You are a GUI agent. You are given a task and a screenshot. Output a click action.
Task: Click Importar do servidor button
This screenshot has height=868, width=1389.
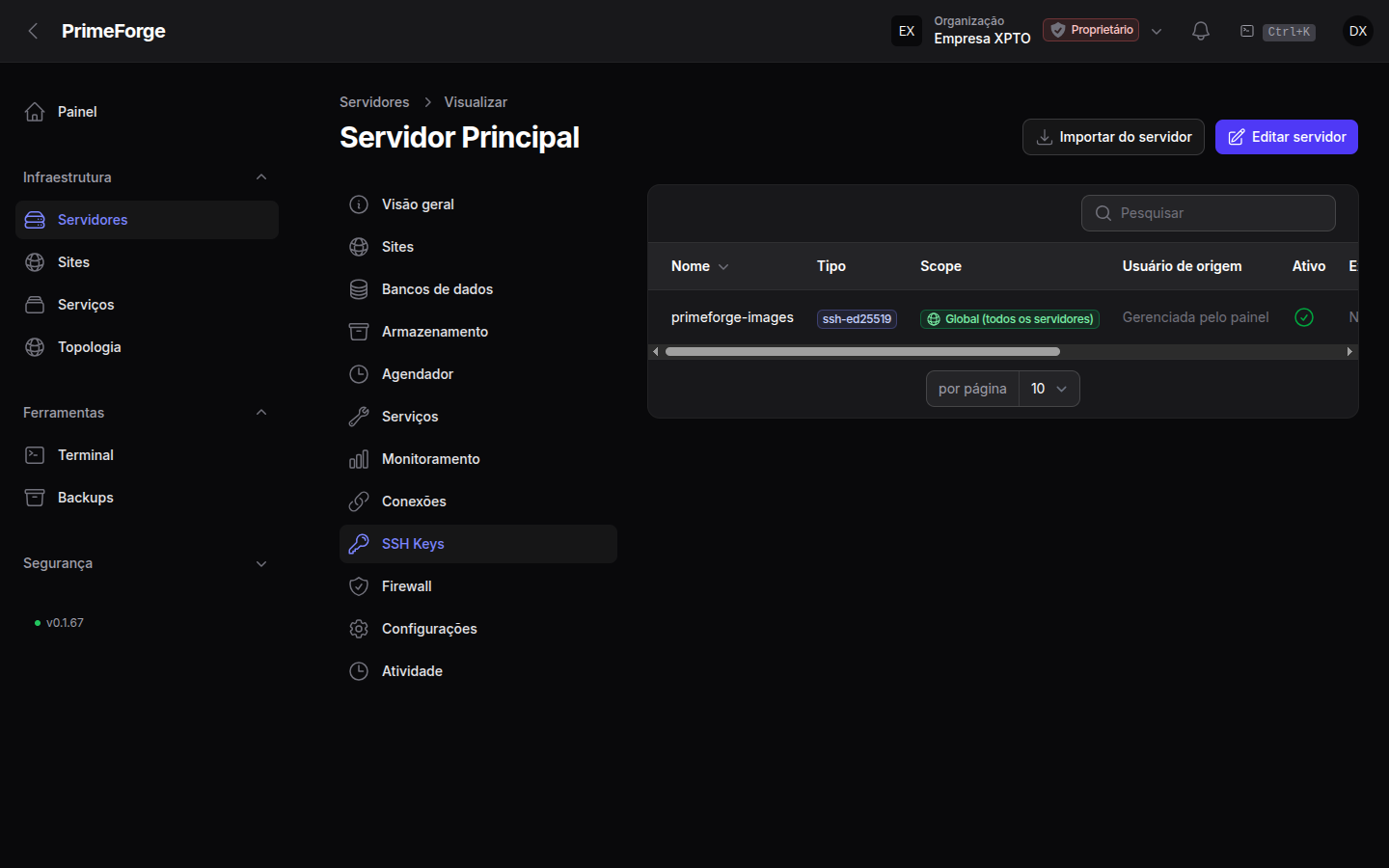point(1113,137)
